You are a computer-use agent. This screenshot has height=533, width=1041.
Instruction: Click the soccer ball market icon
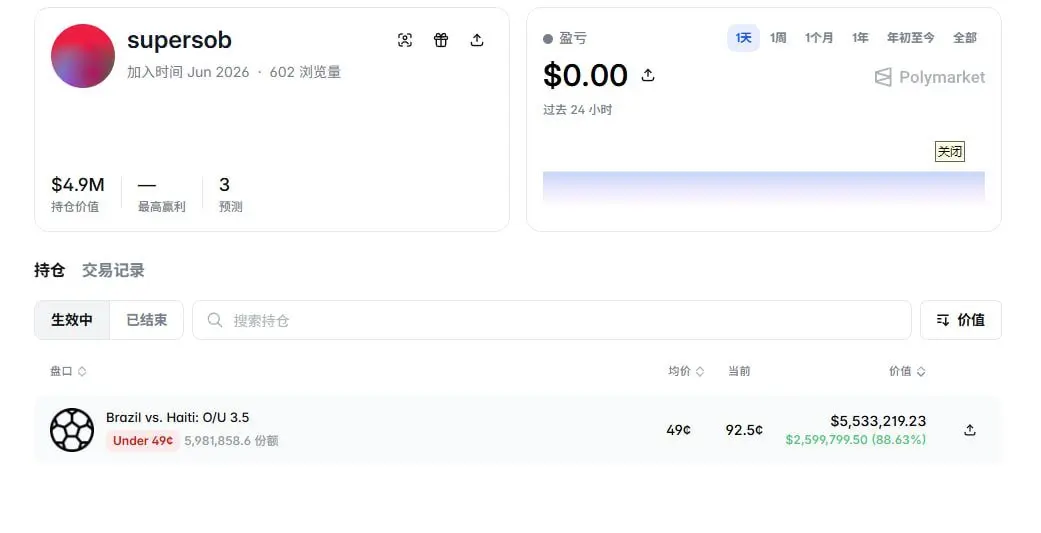[72, 429]
